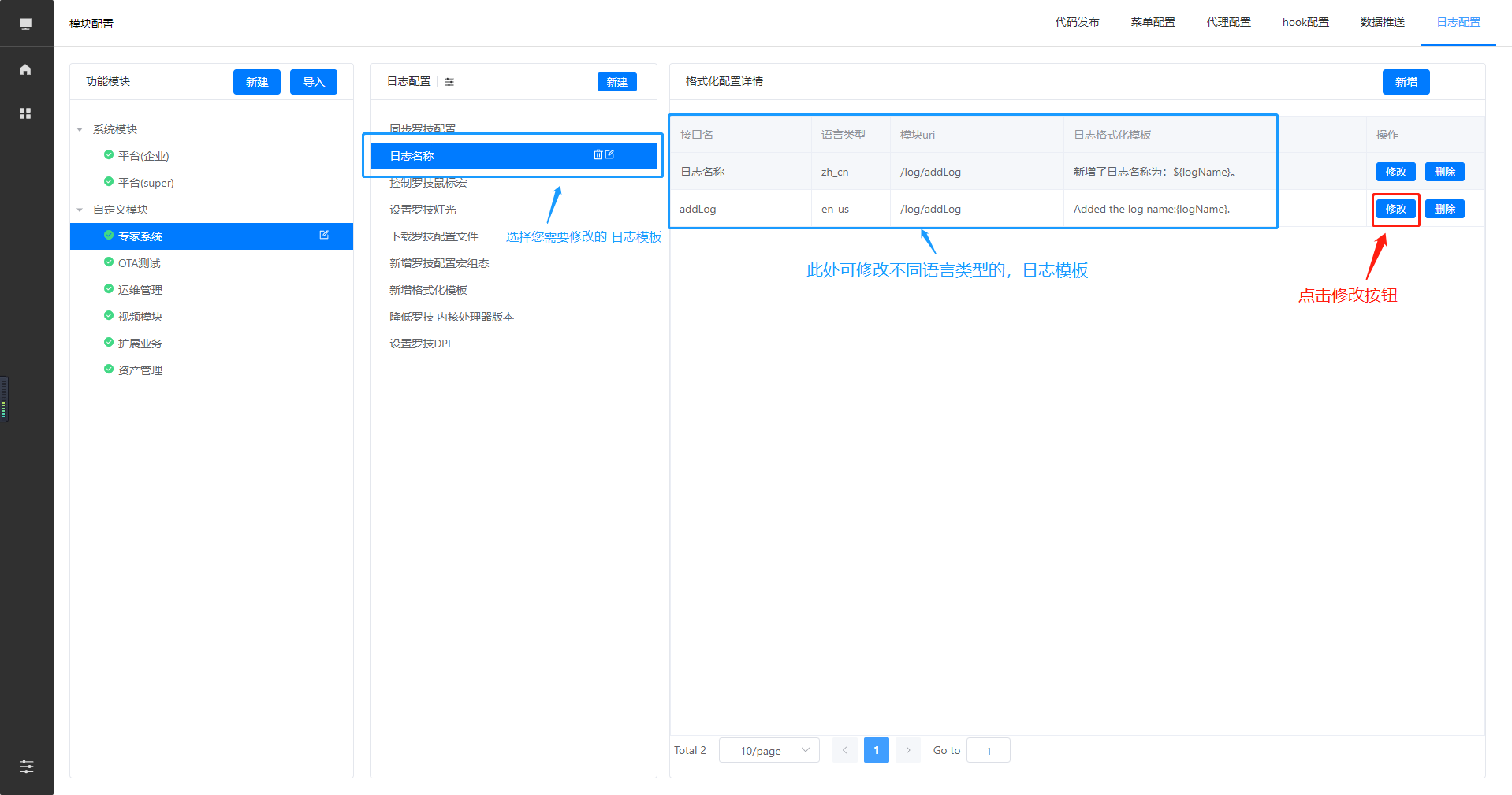Click the edit icon on 专家系统 item

(x=324, y=236)
